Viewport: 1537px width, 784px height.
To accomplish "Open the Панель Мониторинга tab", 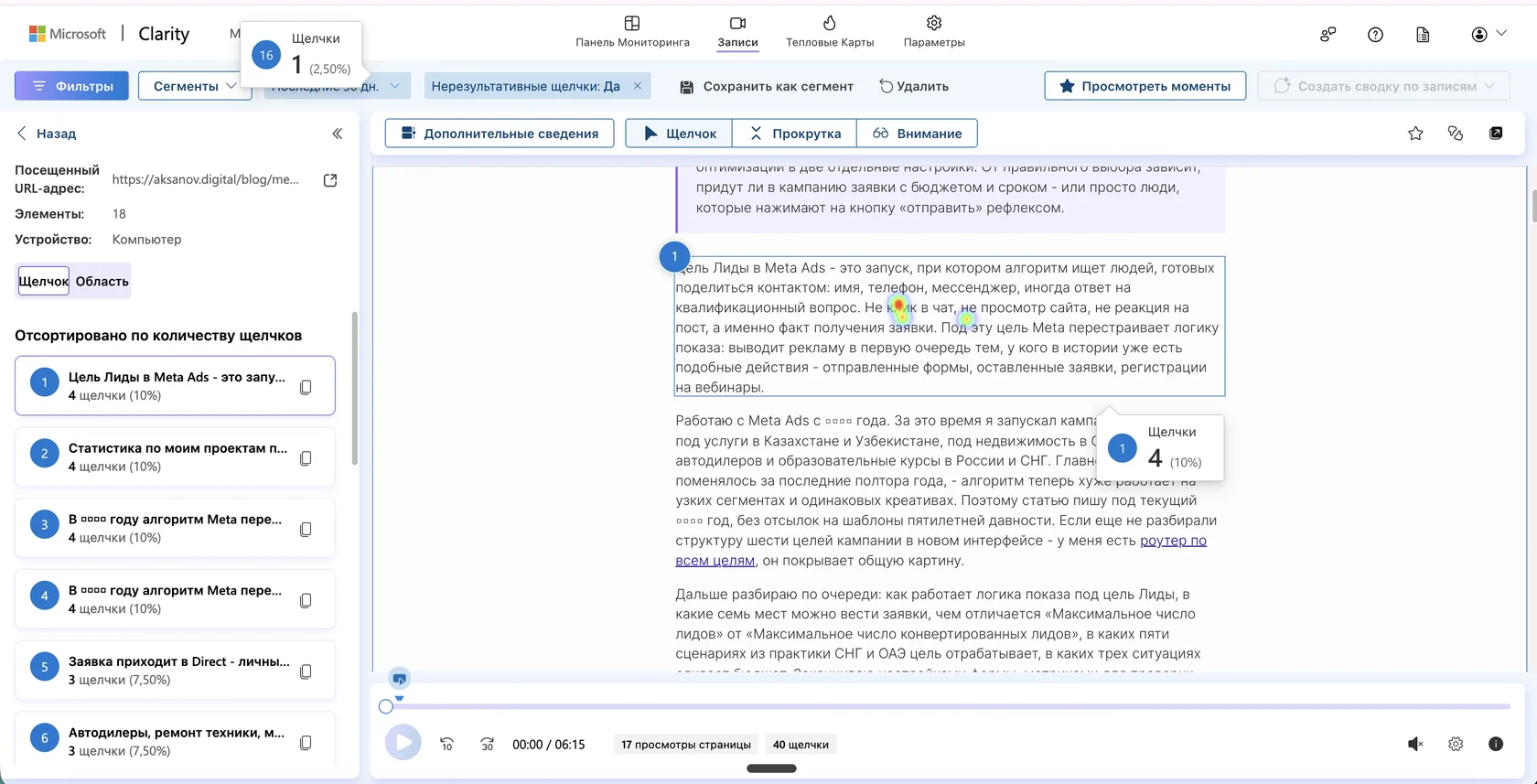I will 632,32.
